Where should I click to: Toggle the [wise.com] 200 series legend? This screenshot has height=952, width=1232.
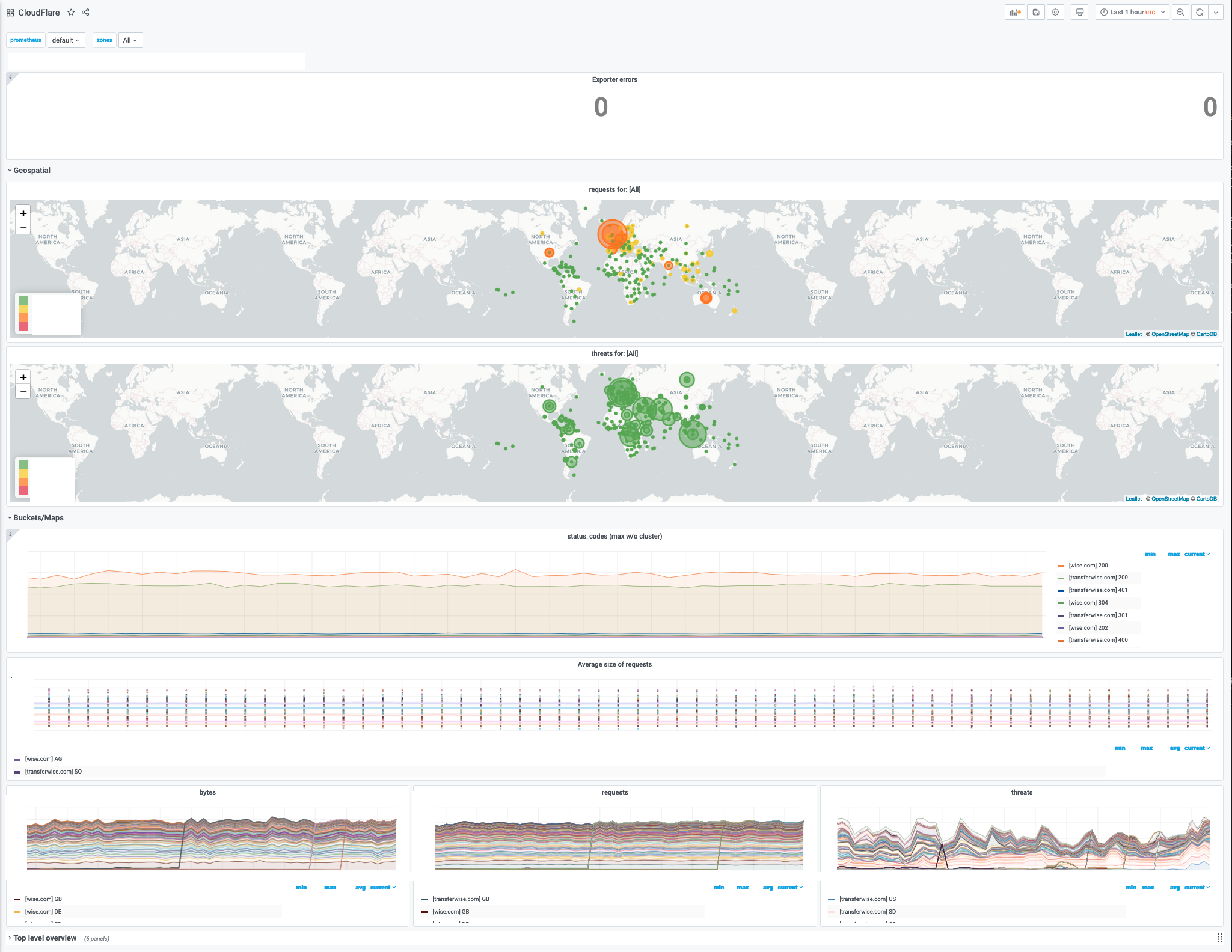pyautogui.click(x=1088, y=565)
